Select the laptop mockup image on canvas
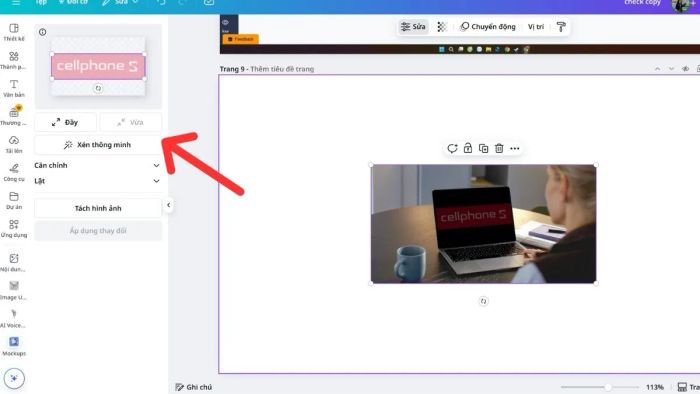 [483, 224]
